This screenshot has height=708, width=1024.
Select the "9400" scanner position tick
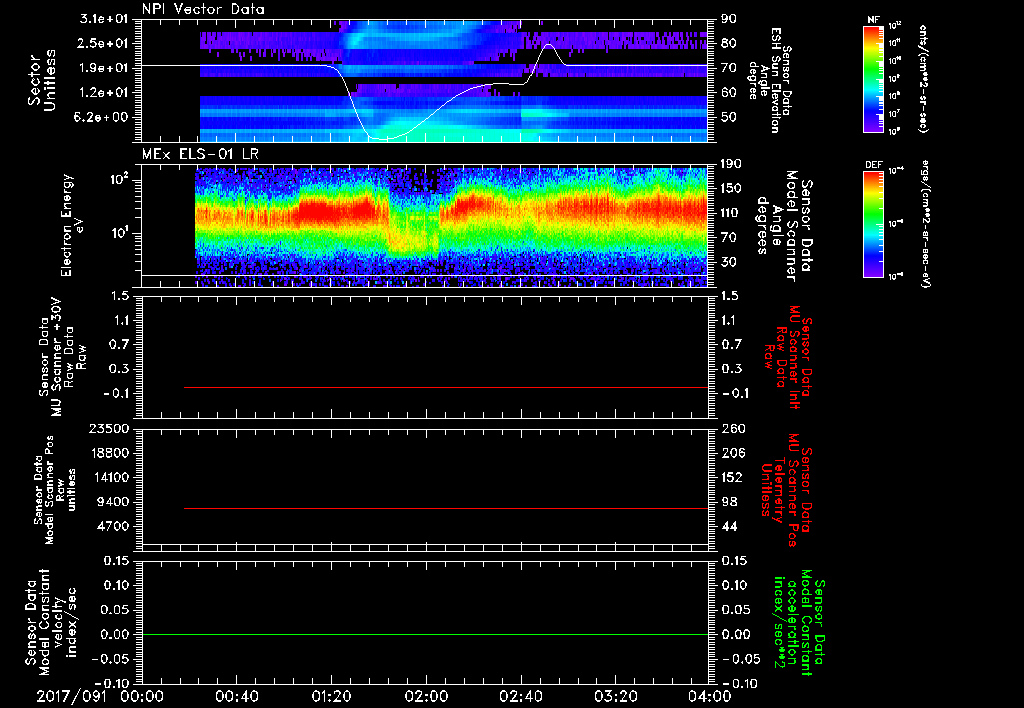coord(112,502)
